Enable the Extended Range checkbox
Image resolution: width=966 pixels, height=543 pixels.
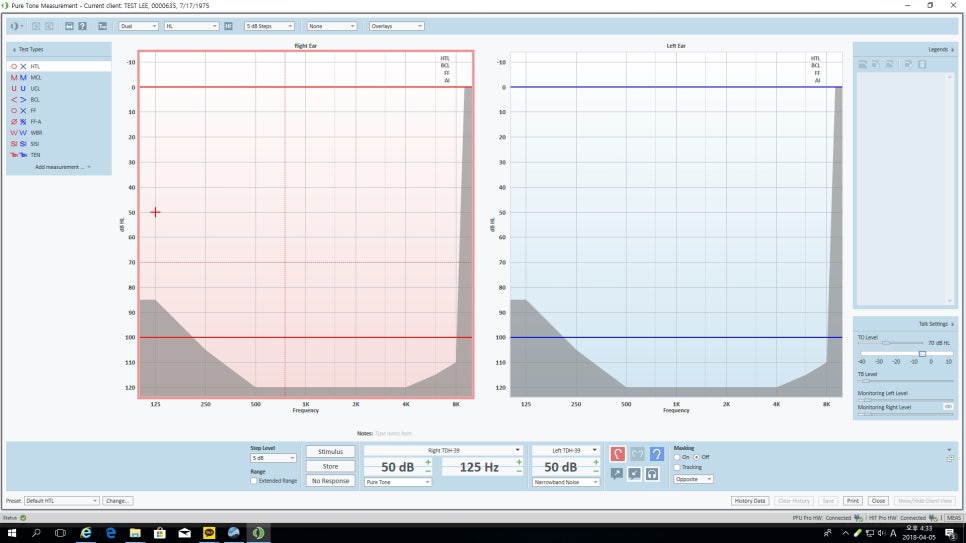[254, 481]
